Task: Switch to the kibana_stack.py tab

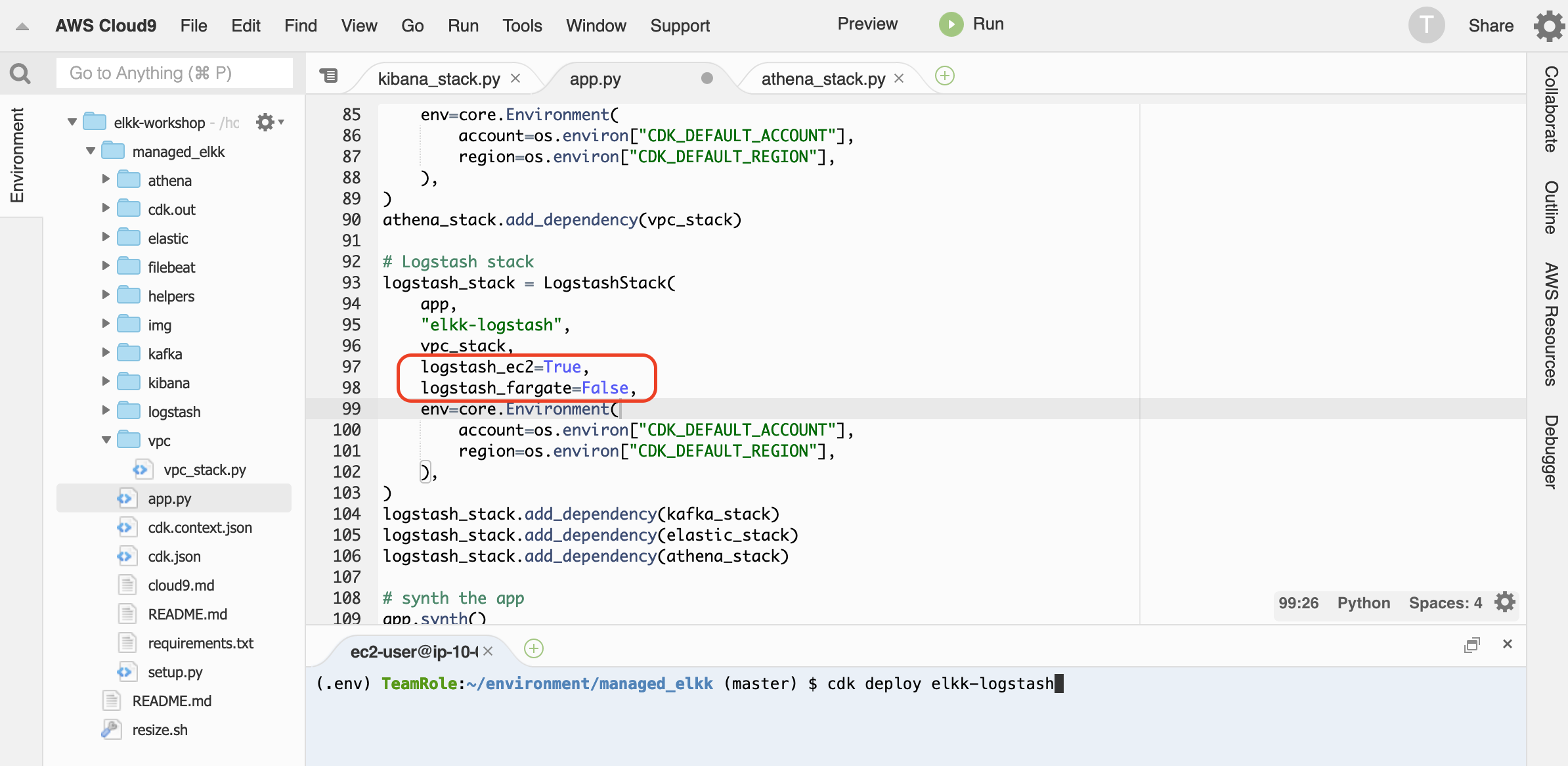Action: [x=439, y=79]
